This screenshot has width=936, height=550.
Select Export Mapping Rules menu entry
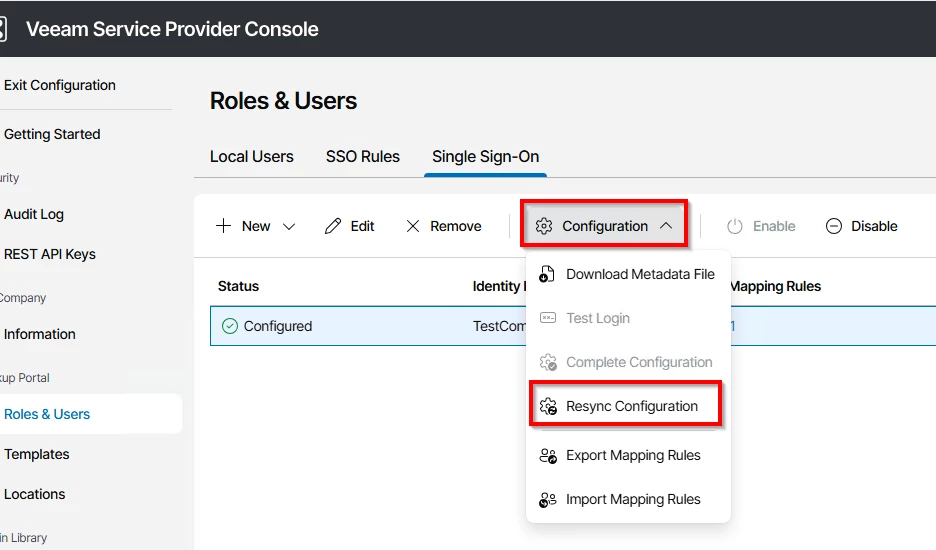point(633,455)
